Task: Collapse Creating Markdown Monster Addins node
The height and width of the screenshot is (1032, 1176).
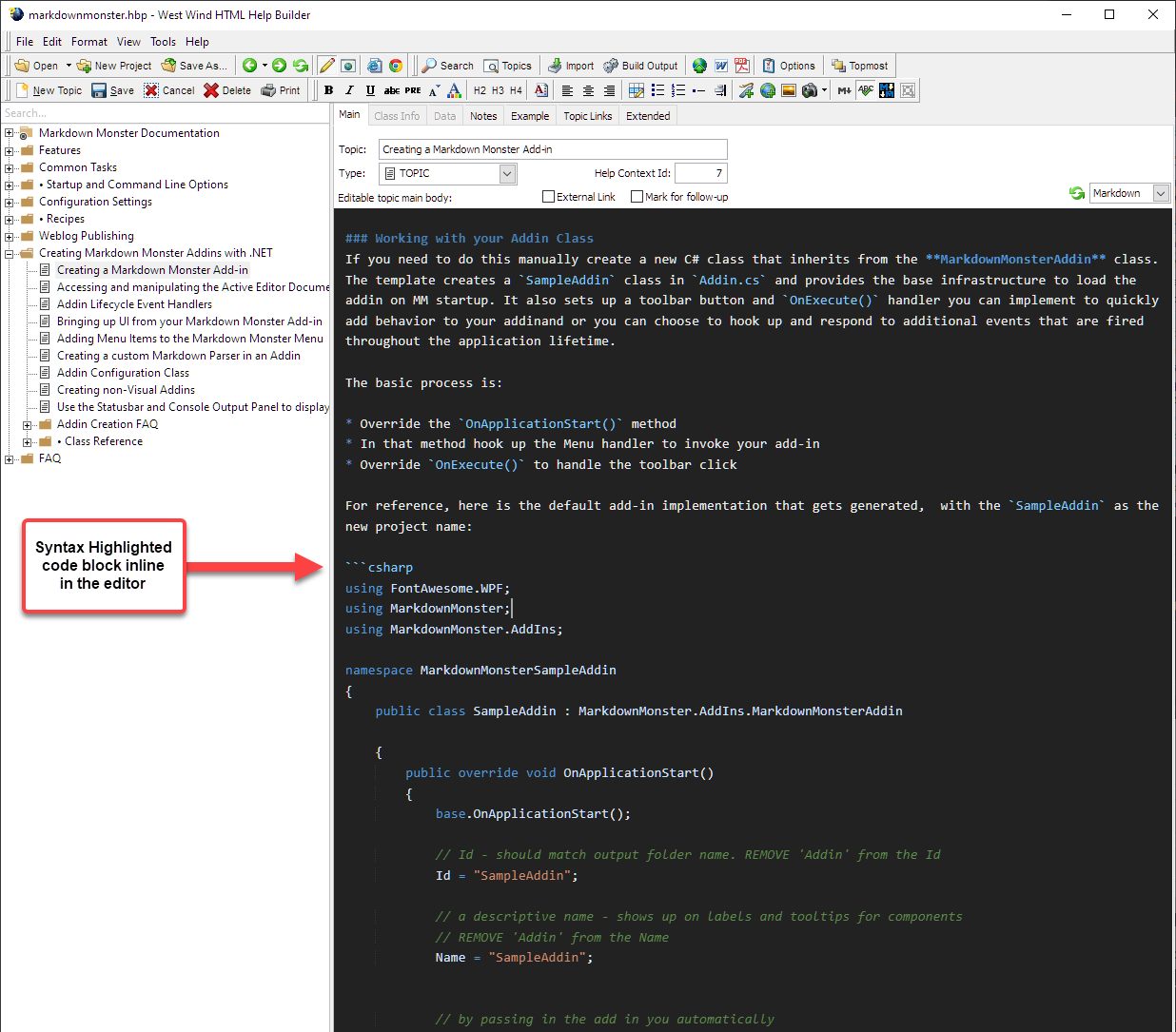Action: pos(10,253)
